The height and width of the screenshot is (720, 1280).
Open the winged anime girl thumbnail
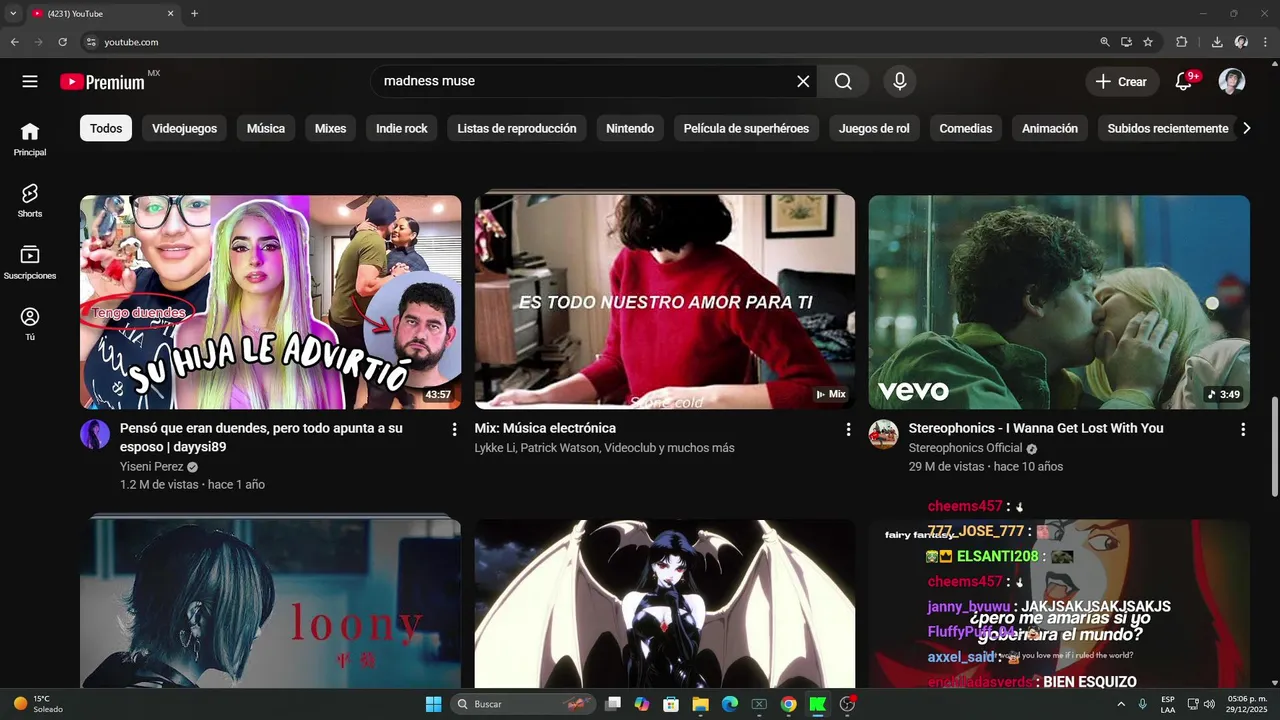click(x=665, y=603)
